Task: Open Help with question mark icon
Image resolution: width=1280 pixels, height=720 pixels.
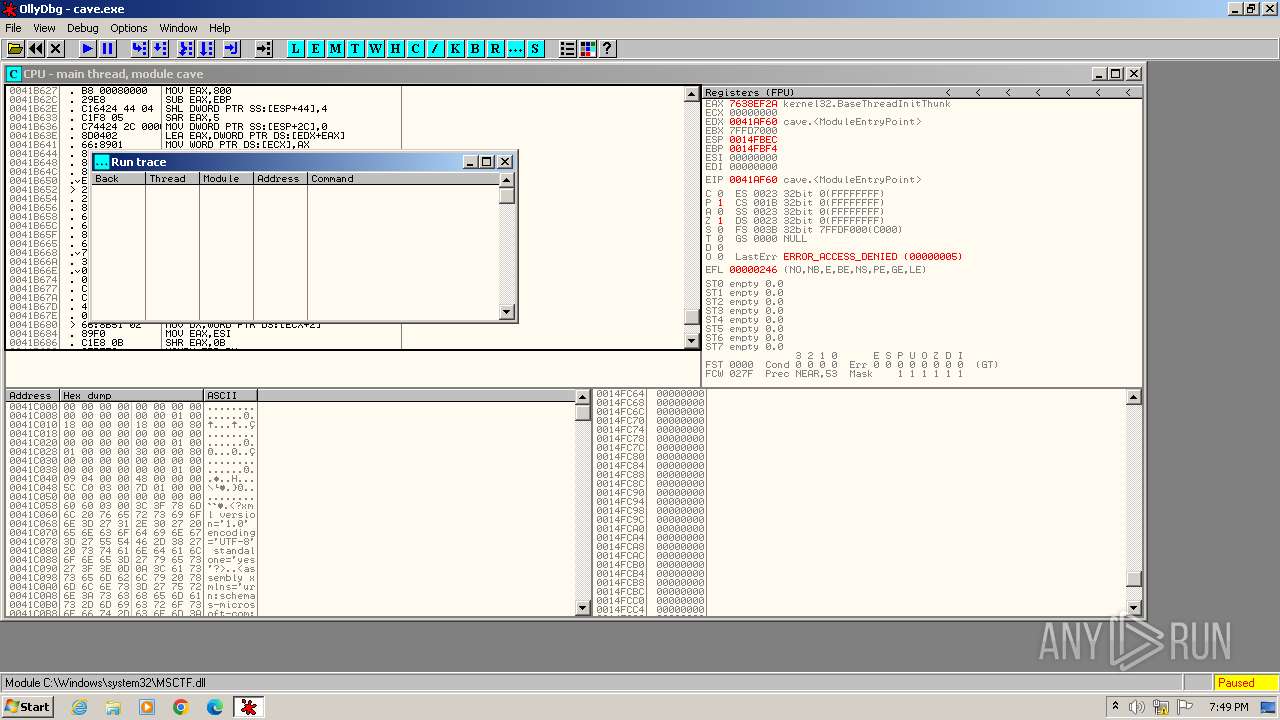Action: pos(607,48)
